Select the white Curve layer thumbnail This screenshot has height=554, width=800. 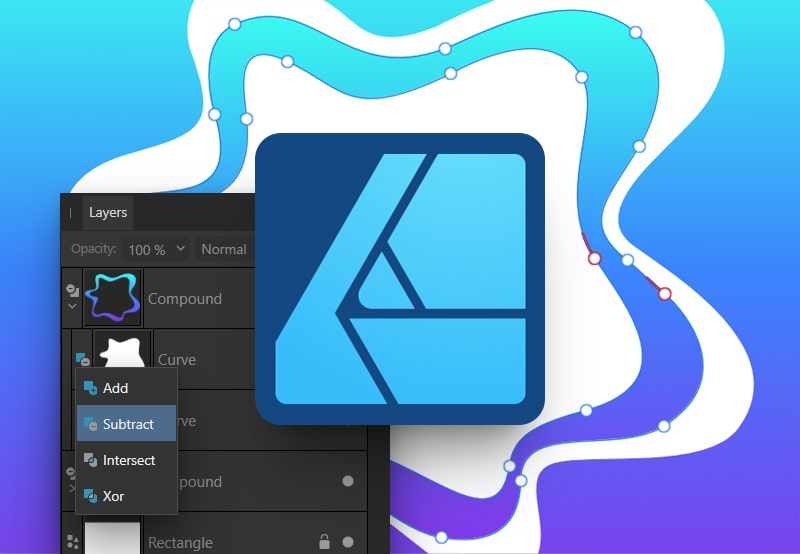pos(122,350)
